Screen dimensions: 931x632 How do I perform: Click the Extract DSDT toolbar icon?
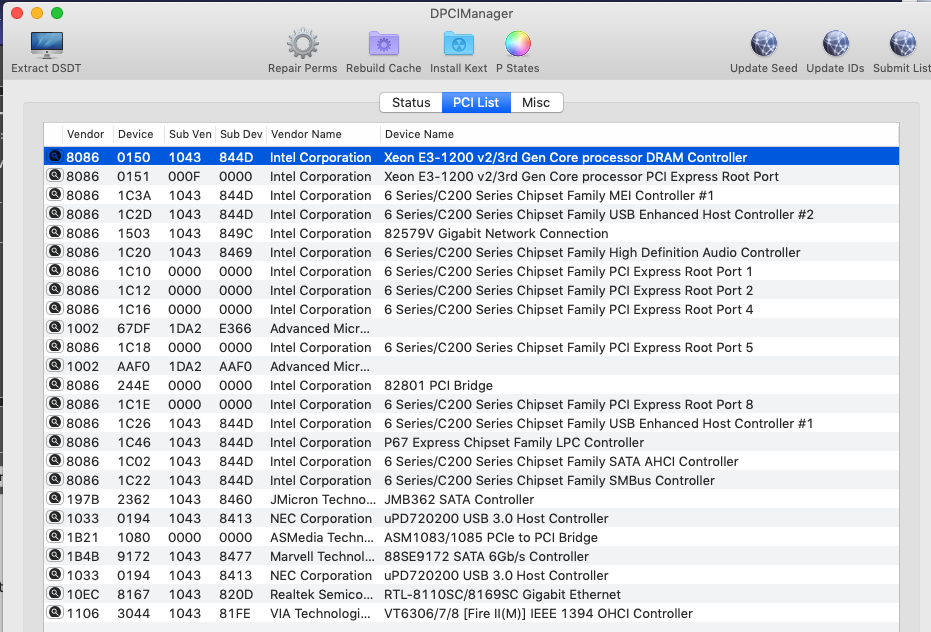(x=46, y=45)
